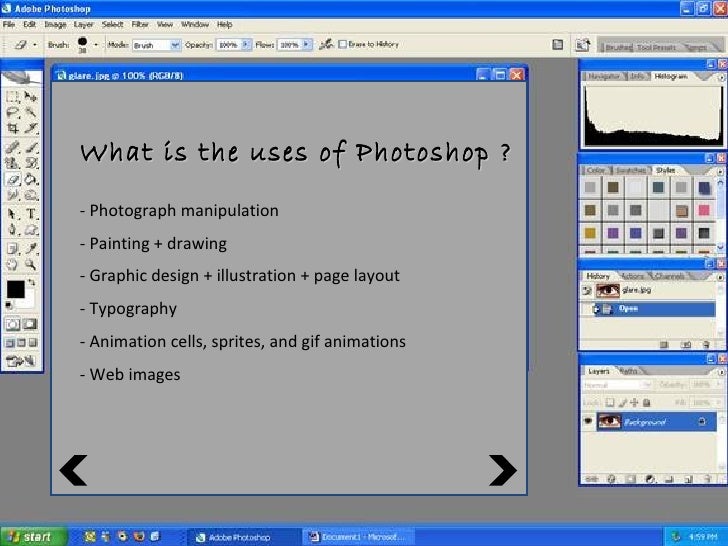Hide the Background layer using eye icon
The height and width of the screenshot is (546, 728).
[588, 422]
